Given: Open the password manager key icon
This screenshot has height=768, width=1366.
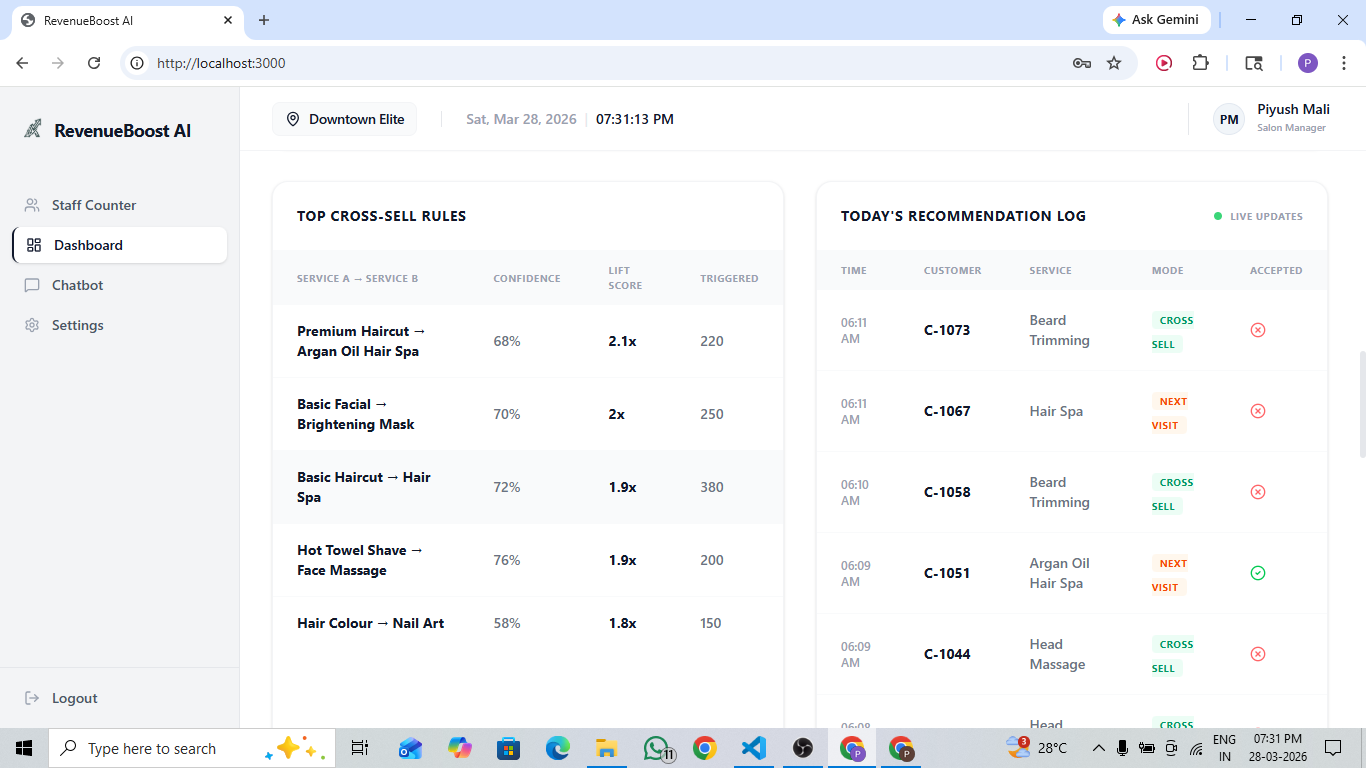Looking at the screenshot, I should pyautogui.click(x=1081, y=63).
